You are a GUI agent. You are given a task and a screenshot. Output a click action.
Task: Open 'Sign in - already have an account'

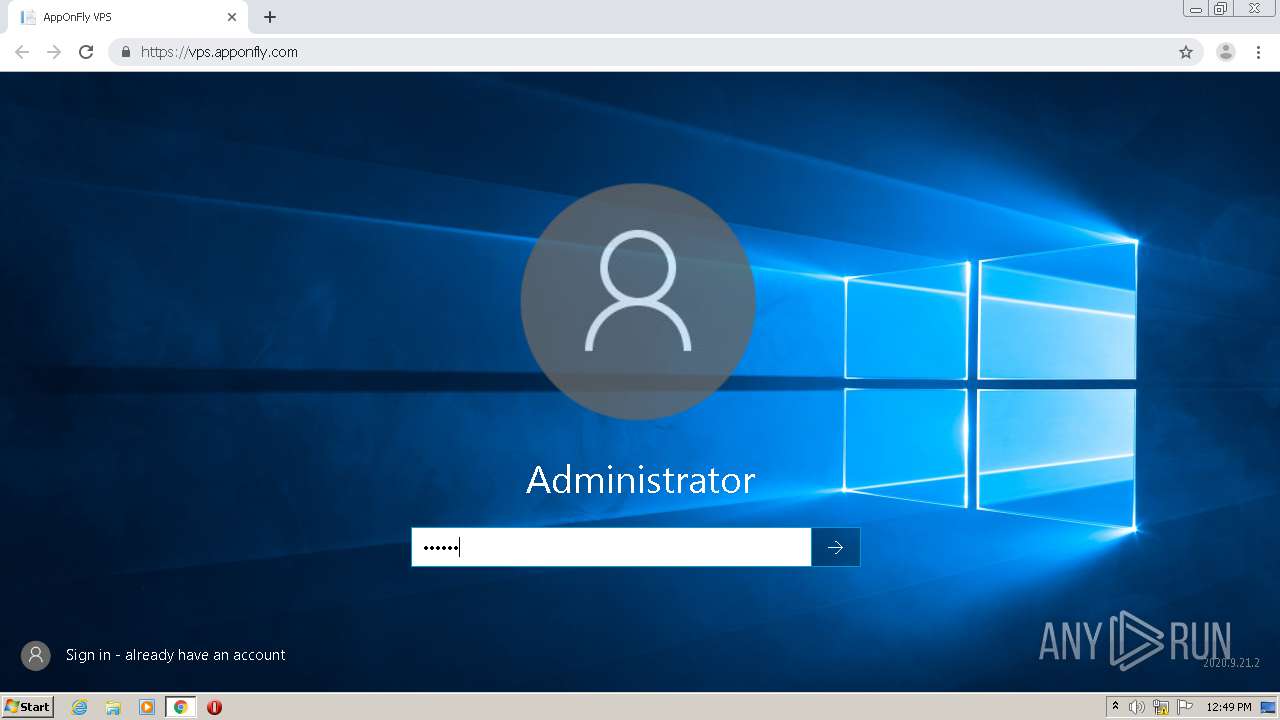[x=176, y=655]
